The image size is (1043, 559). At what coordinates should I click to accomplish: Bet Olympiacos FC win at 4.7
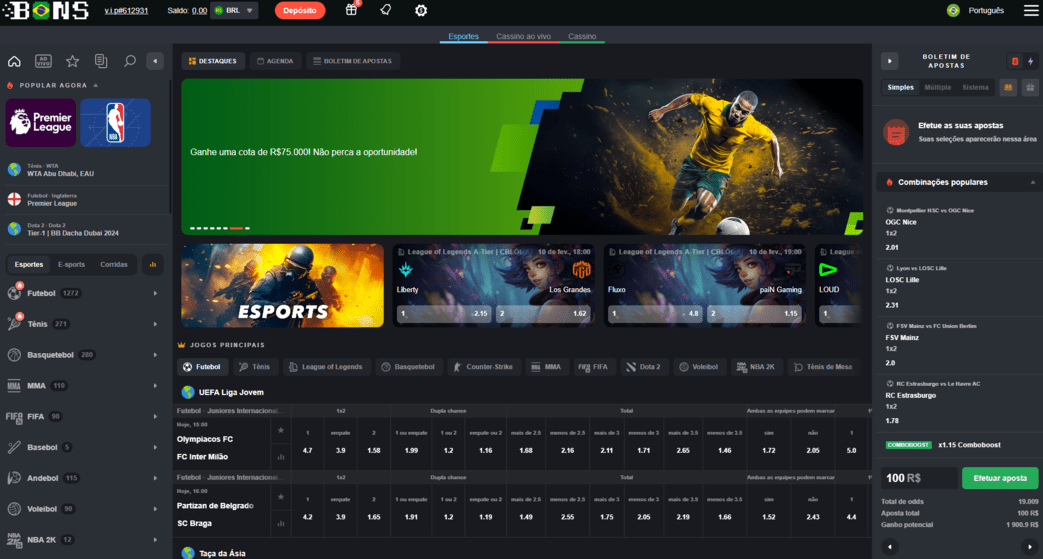click(x=307, y=443)
